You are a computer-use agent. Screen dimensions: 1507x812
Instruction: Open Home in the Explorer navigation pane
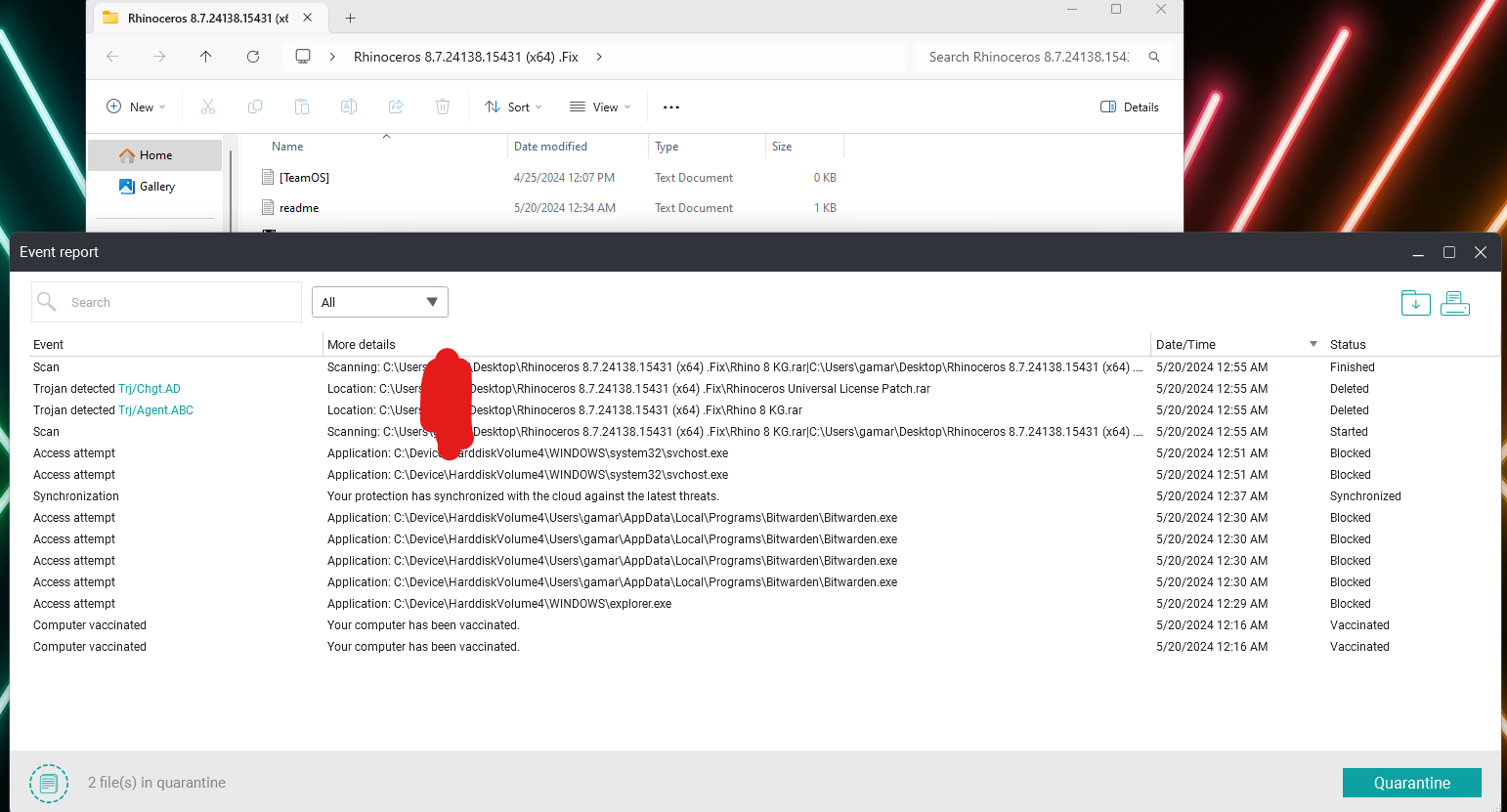click(x=155, y=155)
